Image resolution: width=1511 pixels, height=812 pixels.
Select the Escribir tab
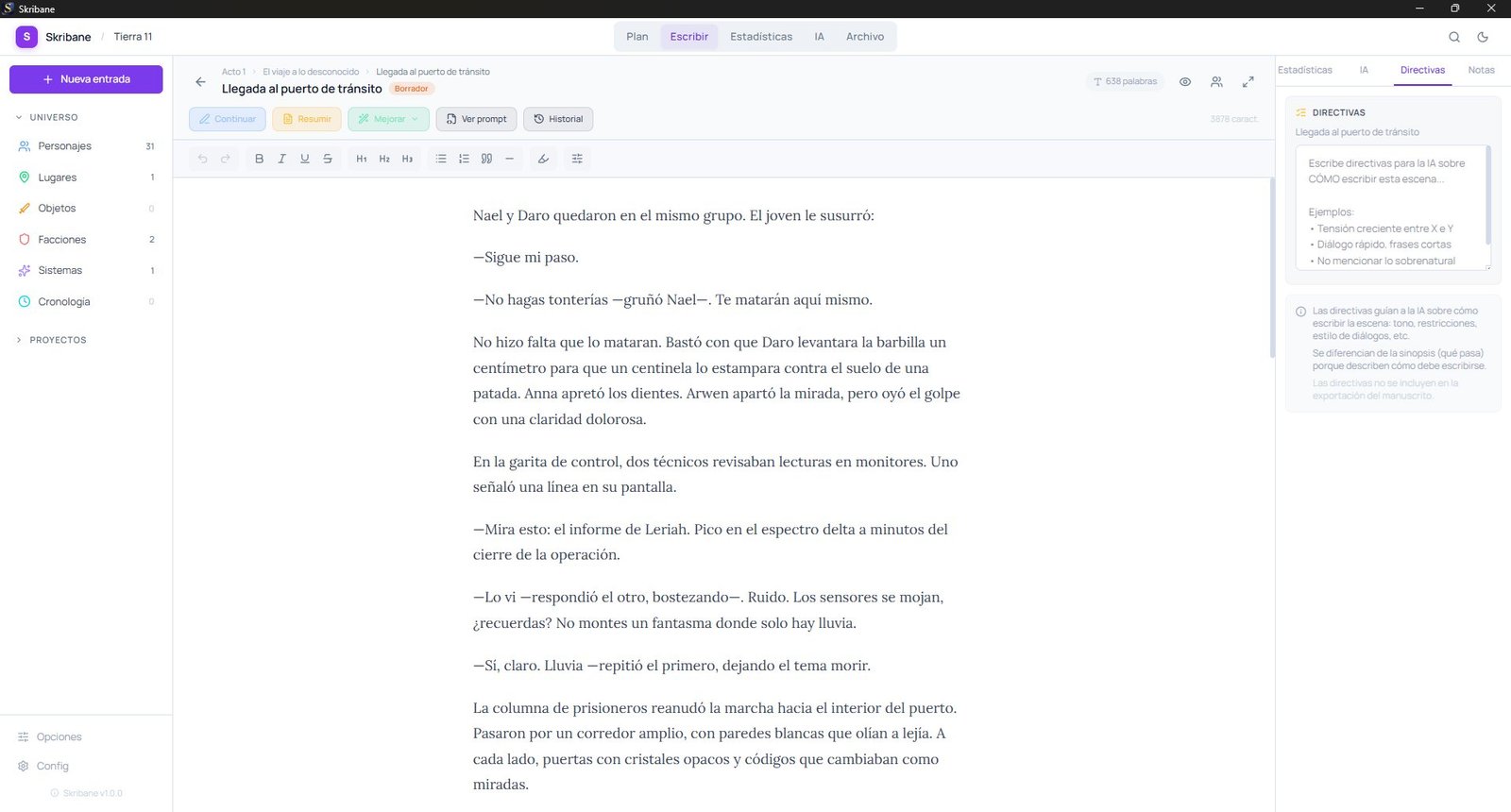689,37
